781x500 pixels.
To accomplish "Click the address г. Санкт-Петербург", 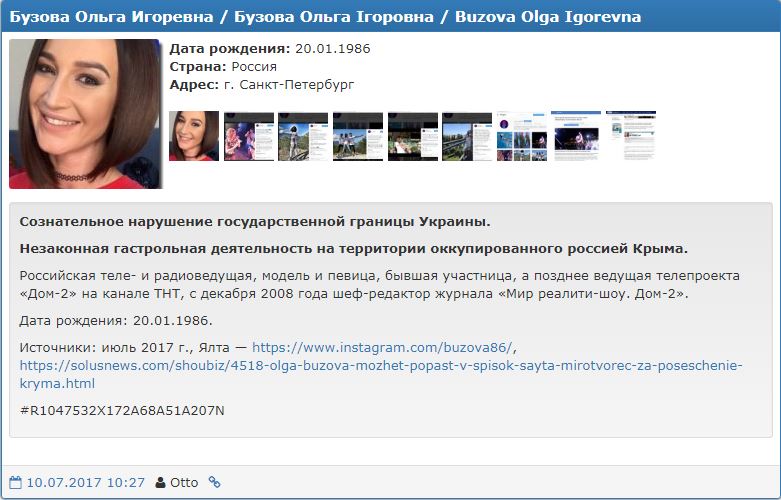I will pyautogui.click(x=289, y=84).
